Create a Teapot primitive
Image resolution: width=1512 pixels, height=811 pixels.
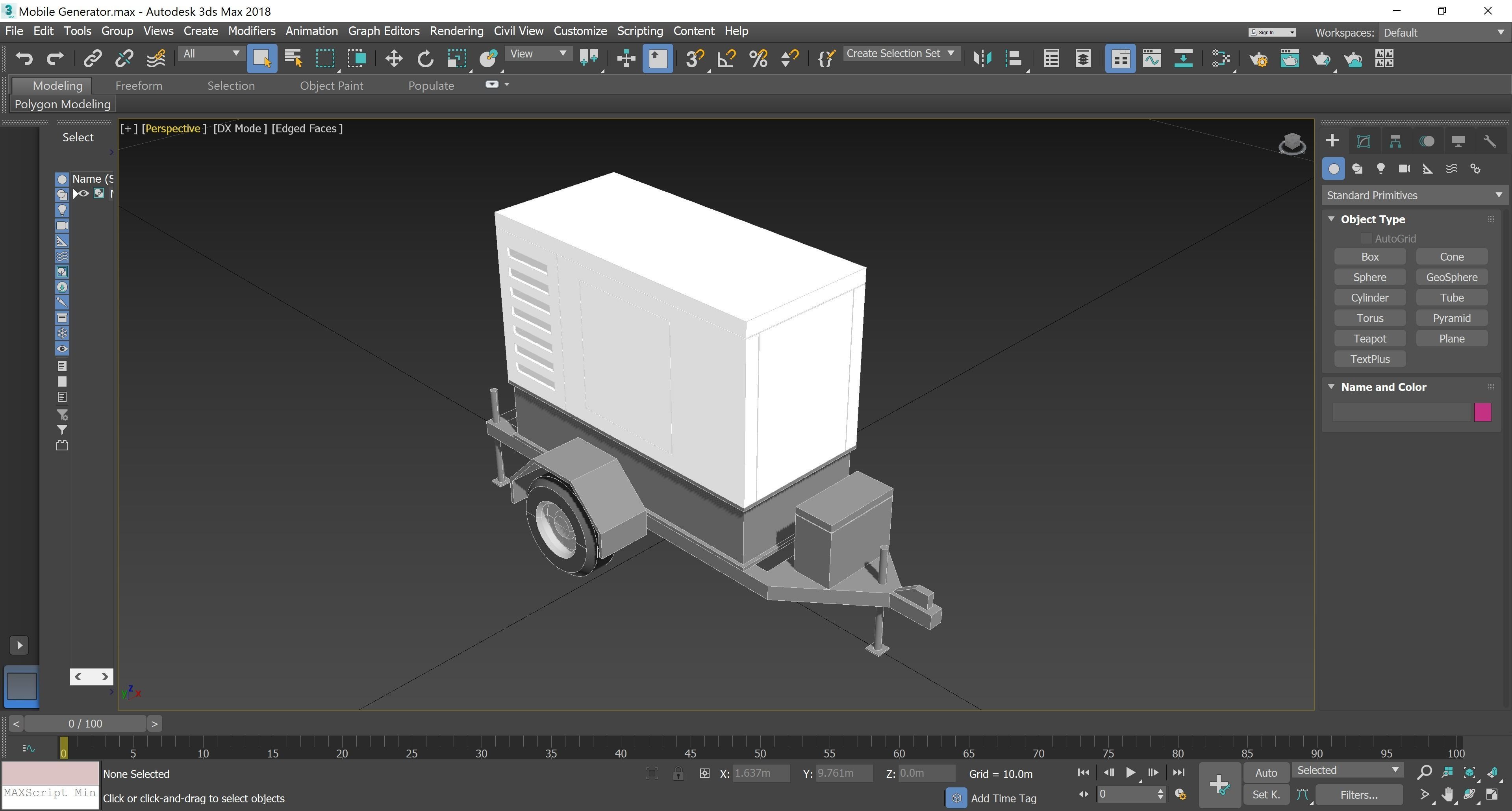tap(1369, 339)
